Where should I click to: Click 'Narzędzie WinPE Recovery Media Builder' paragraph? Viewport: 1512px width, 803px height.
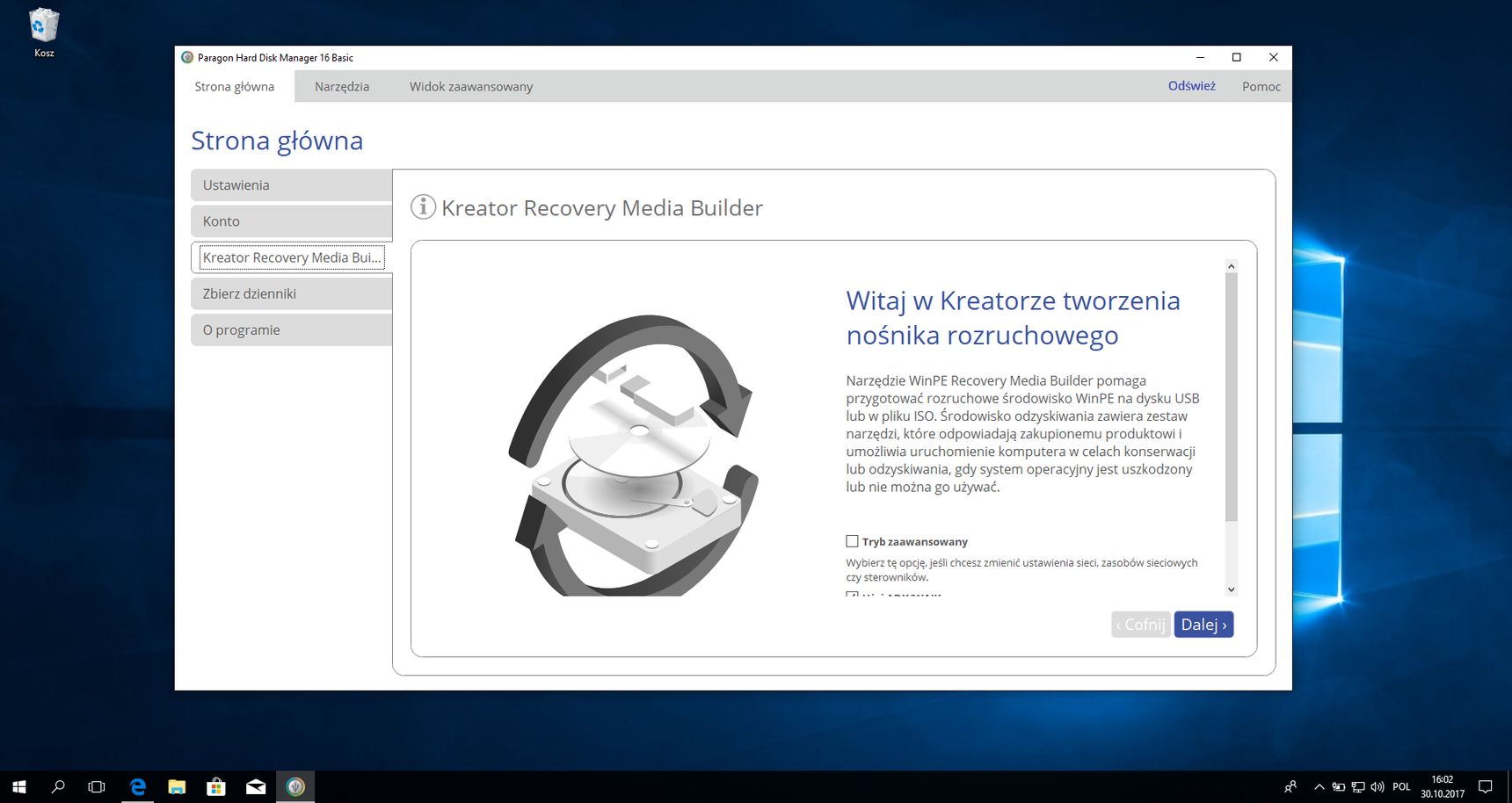tap(1022, 433)
